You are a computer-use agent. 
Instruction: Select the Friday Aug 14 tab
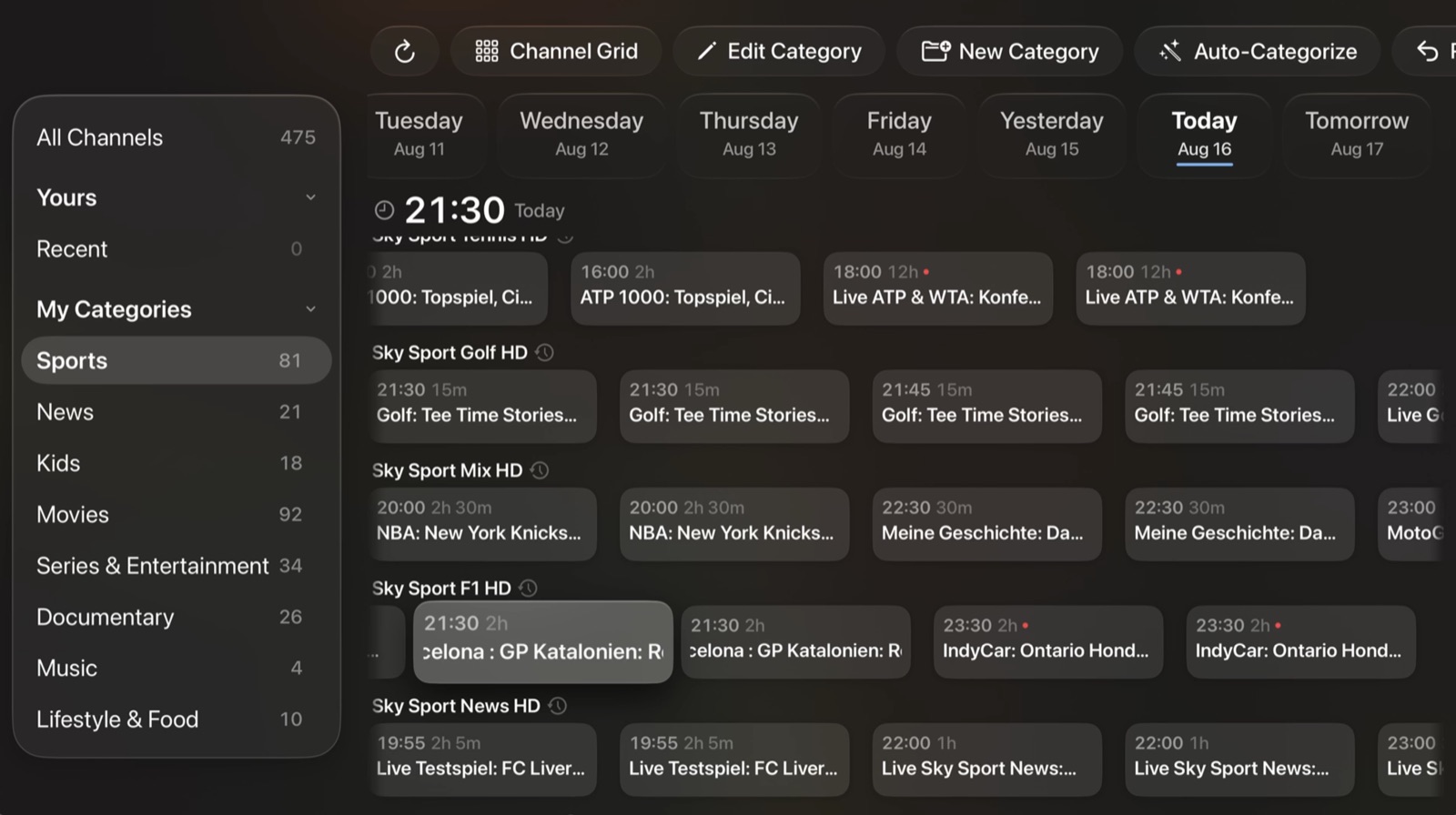click(899, 134)
